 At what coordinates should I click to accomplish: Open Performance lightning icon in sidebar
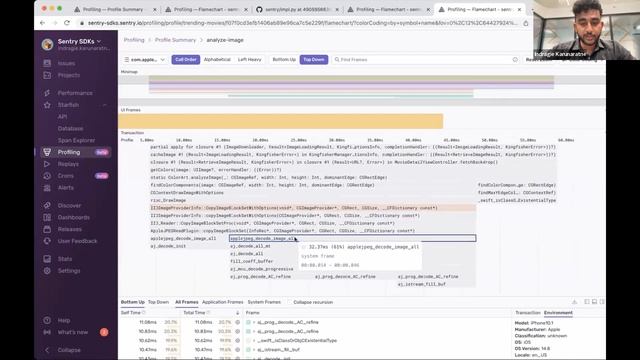(x=47, y=93)
